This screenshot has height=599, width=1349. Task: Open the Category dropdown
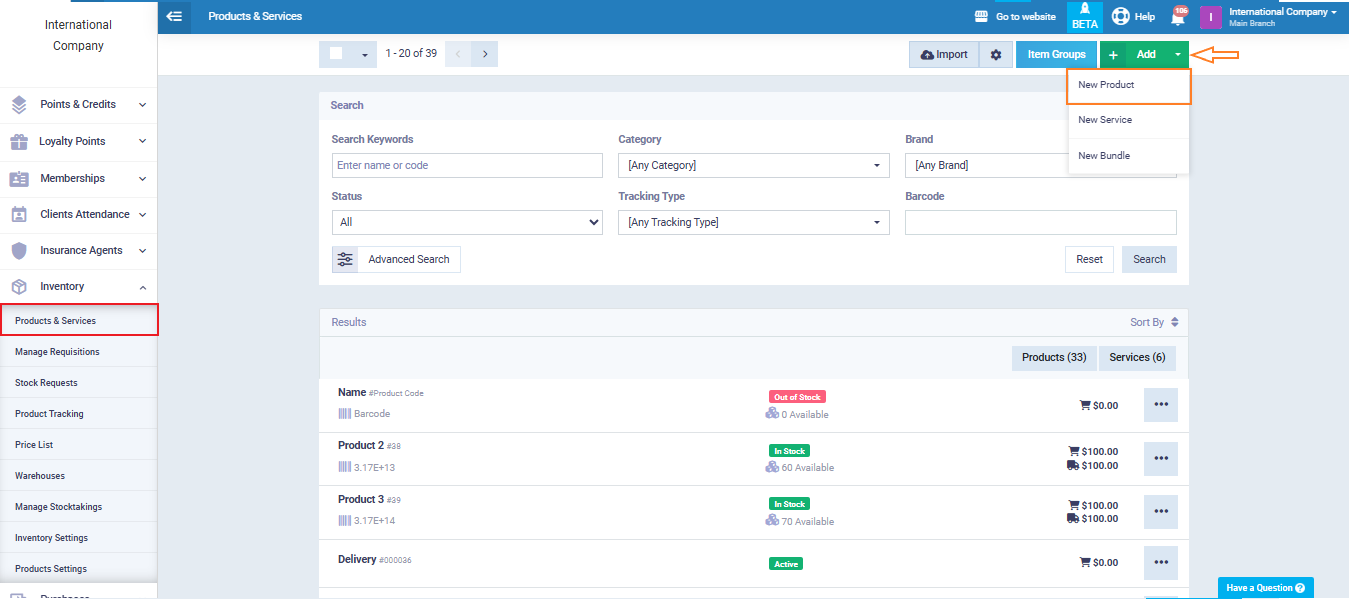coord(753,165)
